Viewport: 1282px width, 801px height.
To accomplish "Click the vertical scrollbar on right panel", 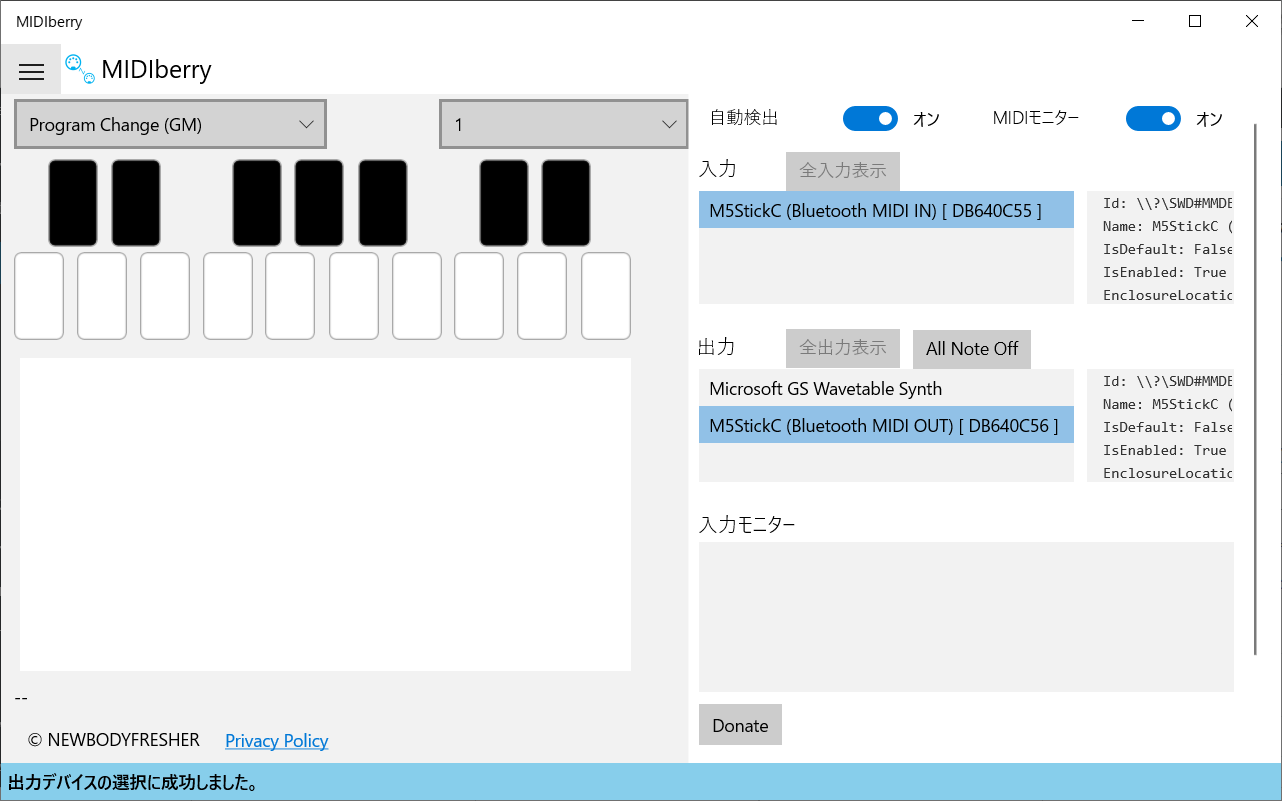I will coord(1255,390).
